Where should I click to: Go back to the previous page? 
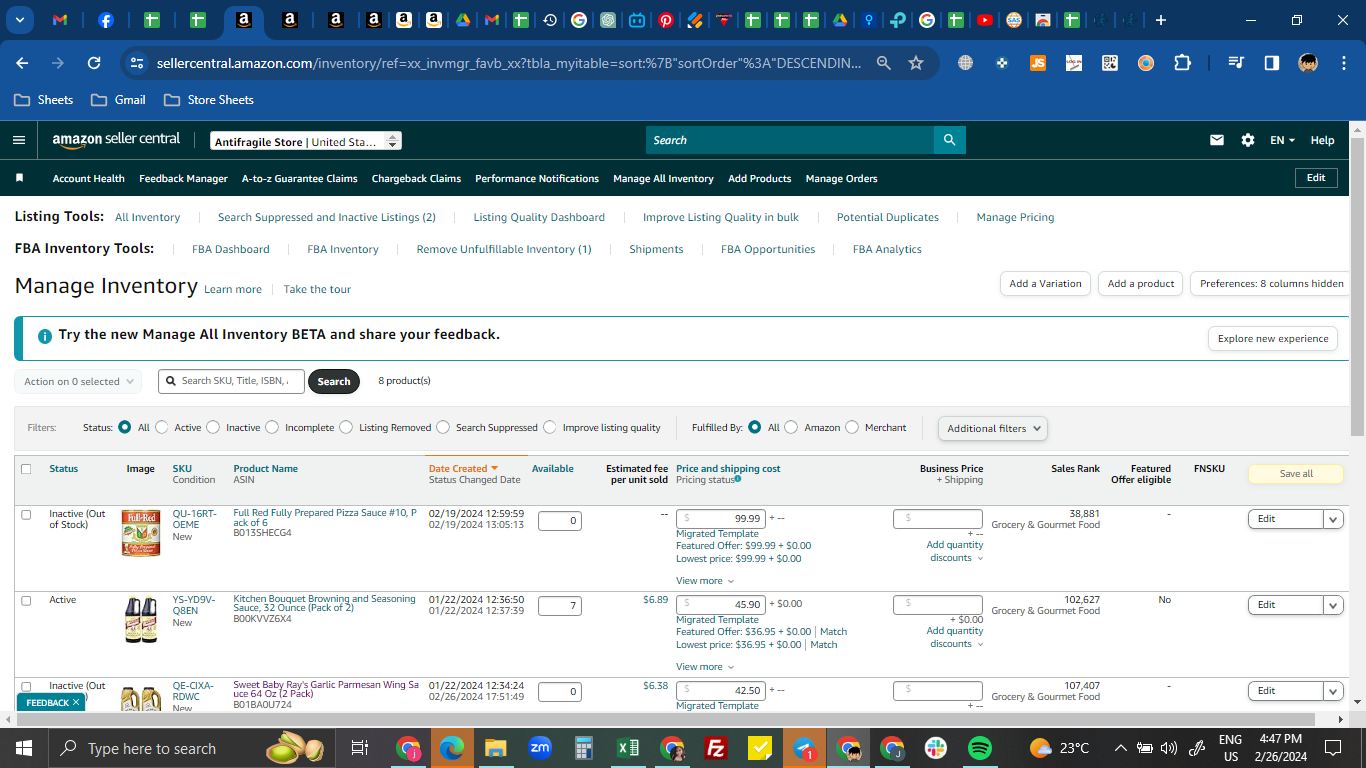23,63
